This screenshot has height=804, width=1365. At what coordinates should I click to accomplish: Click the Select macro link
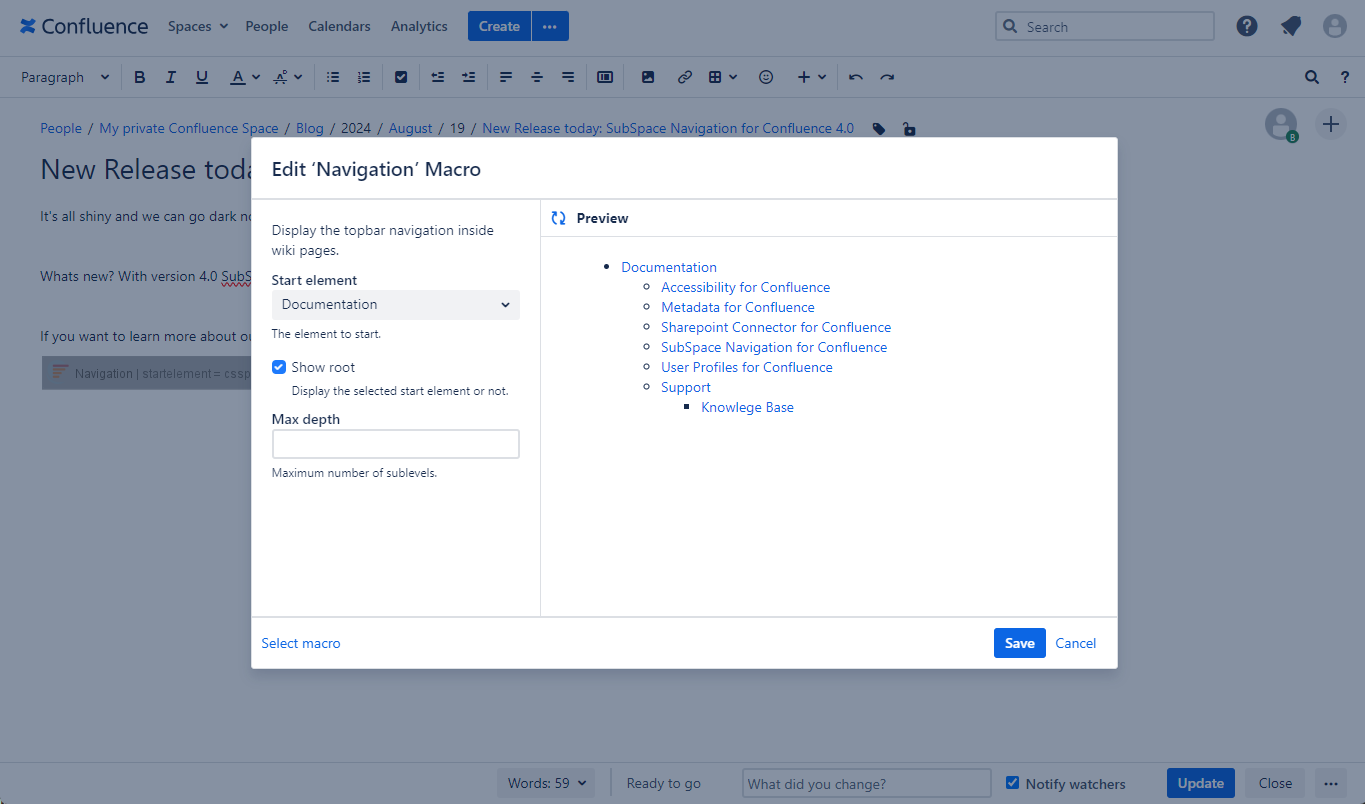(x=301, y=643)
